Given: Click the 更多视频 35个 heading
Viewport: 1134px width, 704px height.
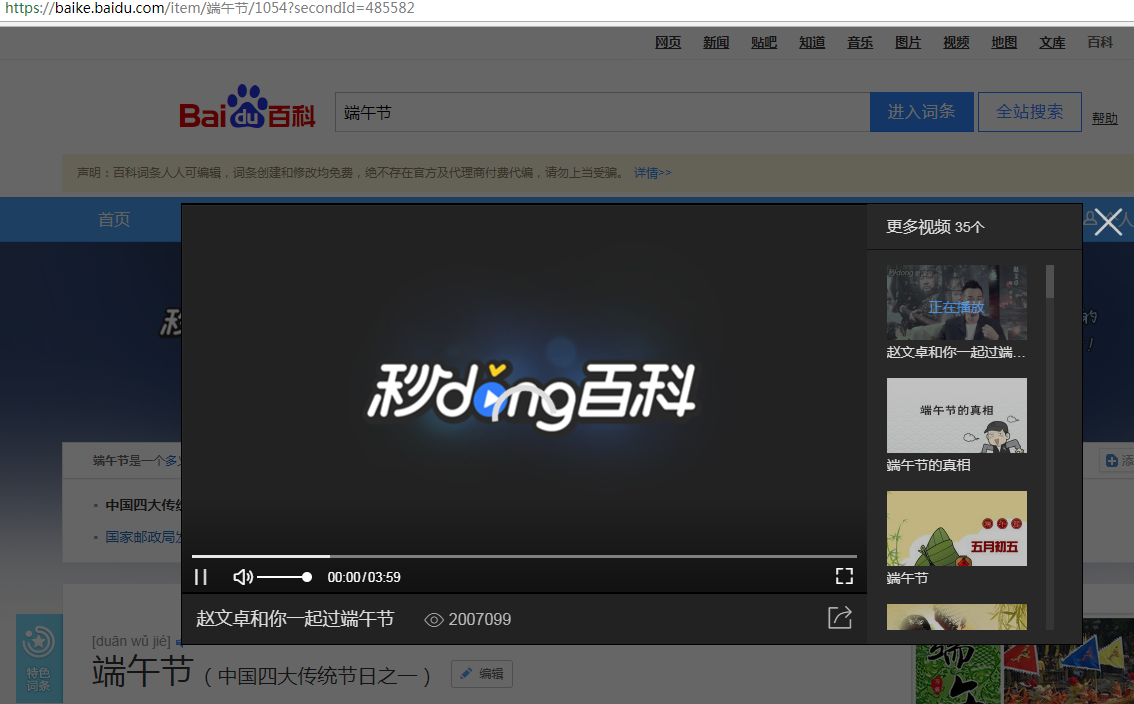Looking at the screenshot, I should tap(935, 227).
